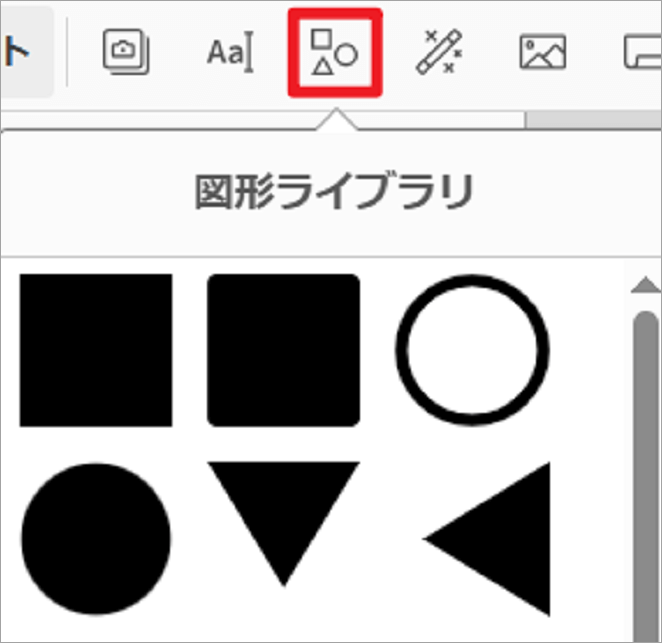This screenshot has width=662, height=643.
Task: Click the gray ruler section at right
Action: 593,119
